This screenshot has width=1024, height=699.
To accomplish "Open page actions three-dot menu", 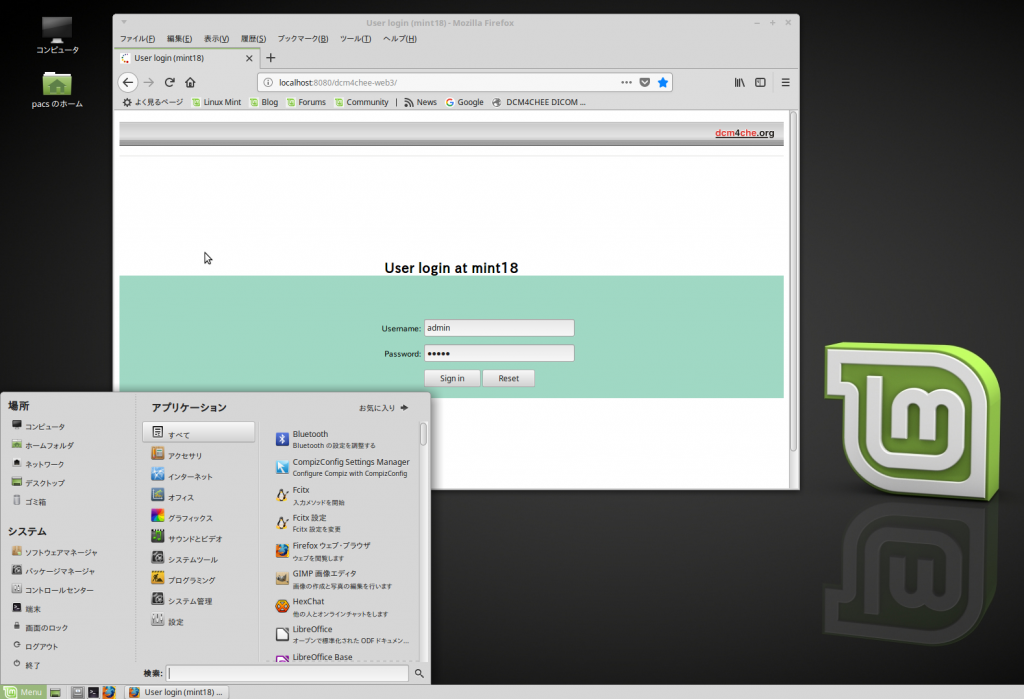I will 626,82.
